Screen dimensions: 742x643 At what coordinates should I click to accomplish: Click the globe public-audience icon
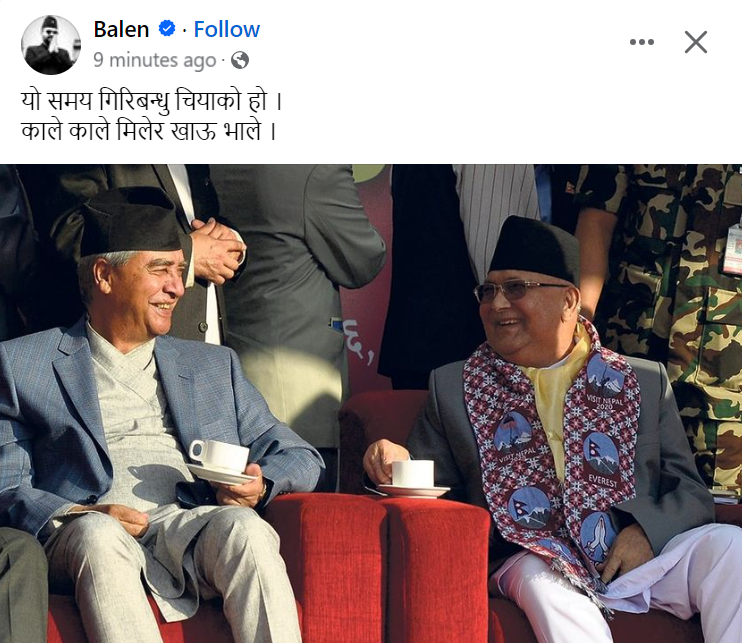[x=240, y=60]
